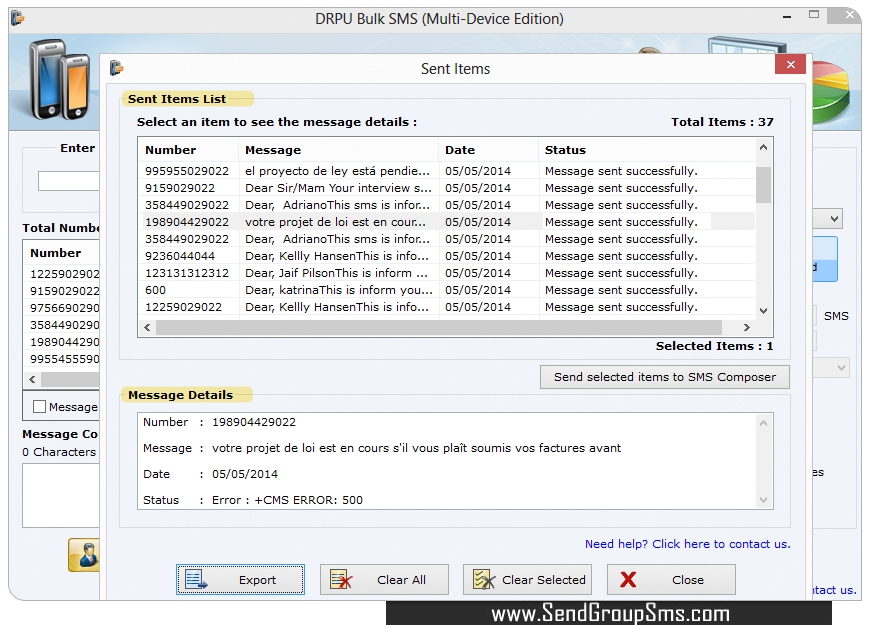Click the Clear Selected button's checklist icon
This screenshot has height=629, width=870.
click(484, 580)
